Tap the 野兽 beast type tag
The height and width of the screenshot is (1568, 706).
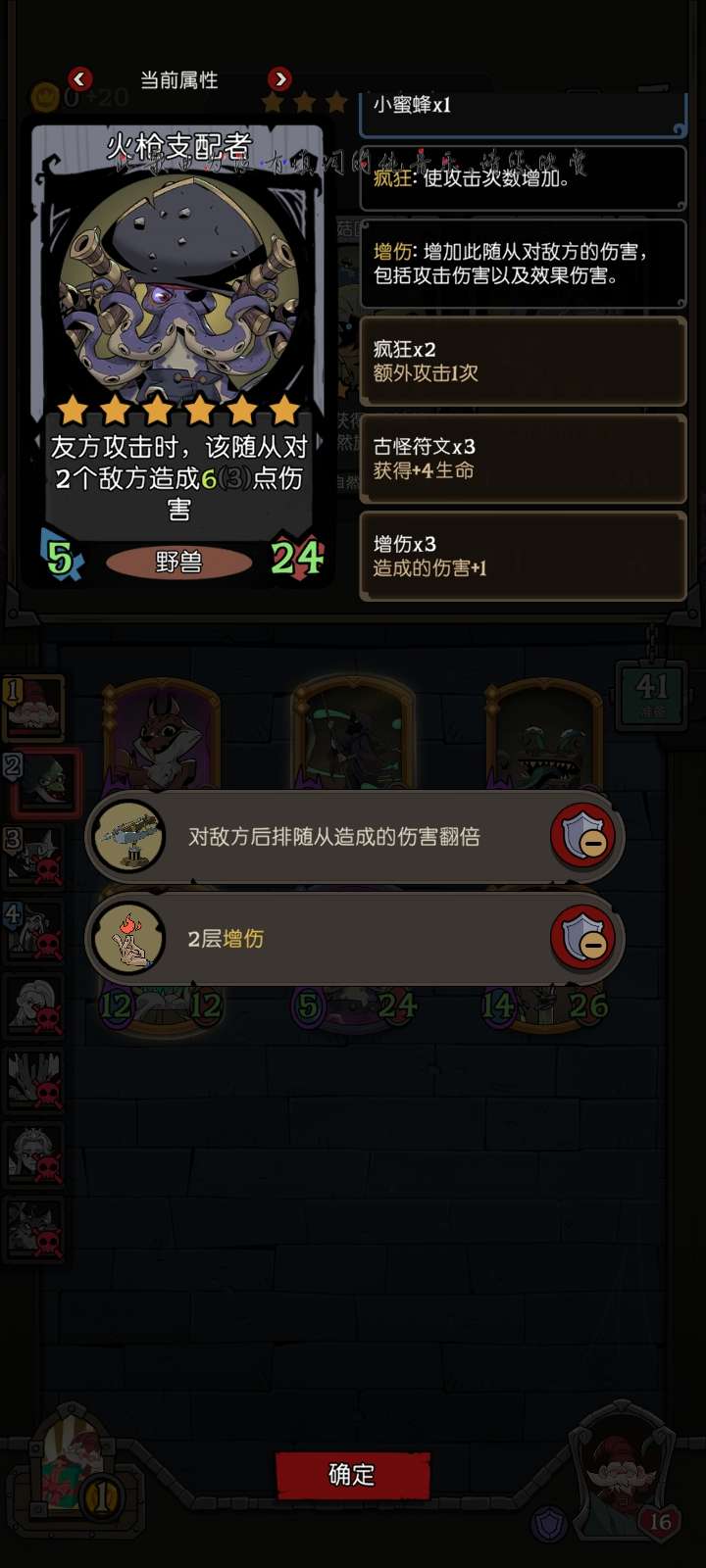click(x=178, y=562)
